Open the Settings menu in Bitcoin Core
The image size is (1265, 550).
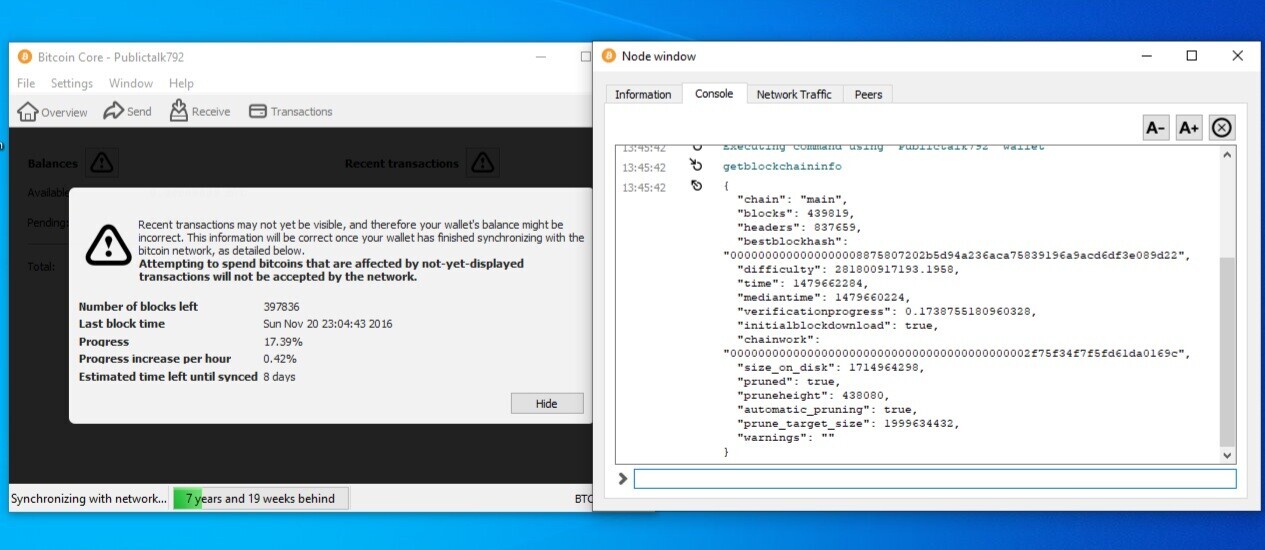click(72, 83)
